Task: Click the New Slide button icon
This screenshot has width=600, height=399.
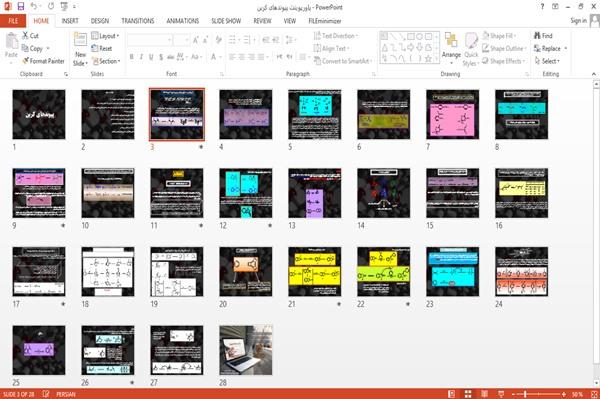Action: (x=80, y=41)
